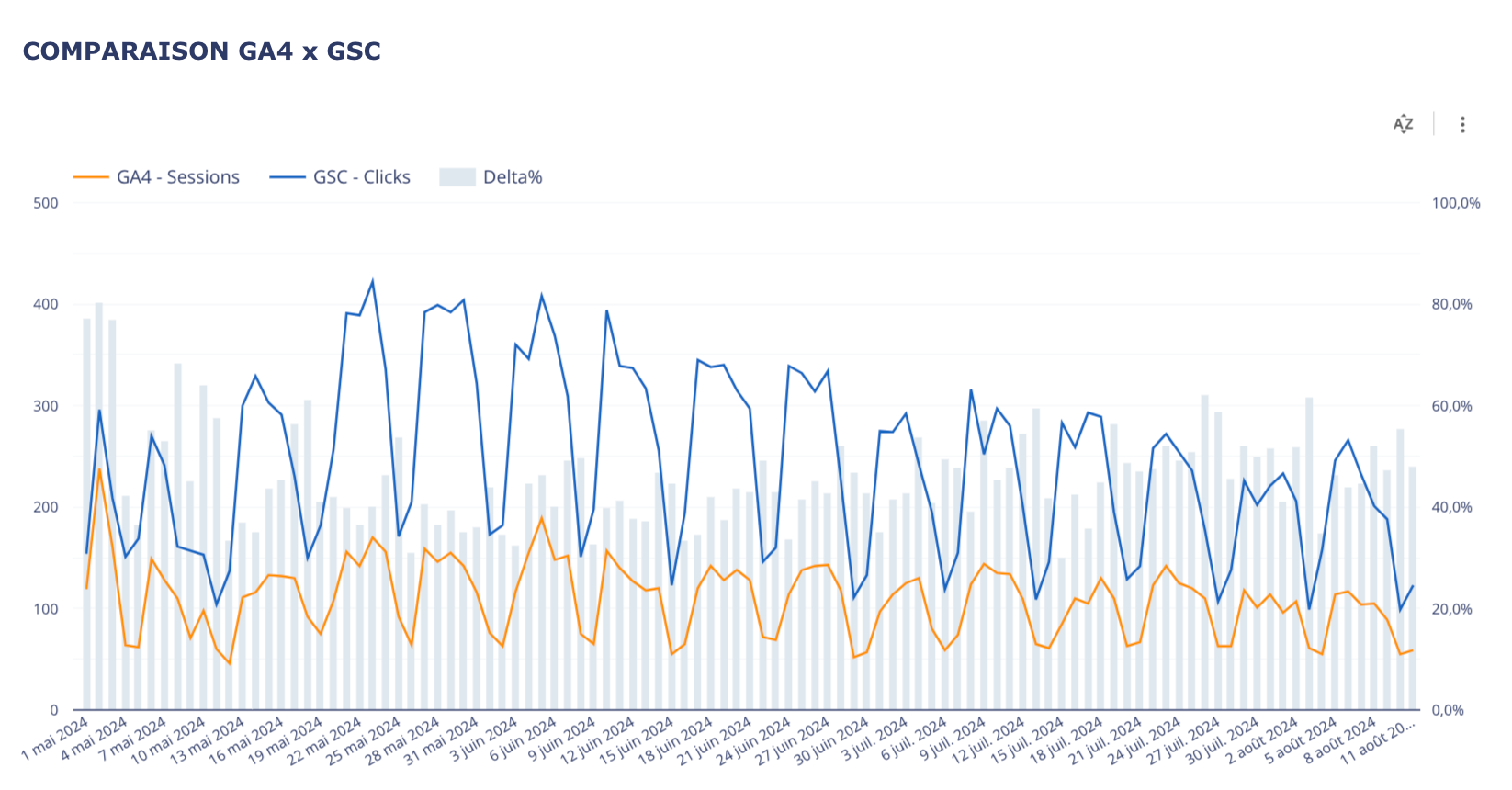Click the 9 juil. 2024 date label

pos(953,739)
